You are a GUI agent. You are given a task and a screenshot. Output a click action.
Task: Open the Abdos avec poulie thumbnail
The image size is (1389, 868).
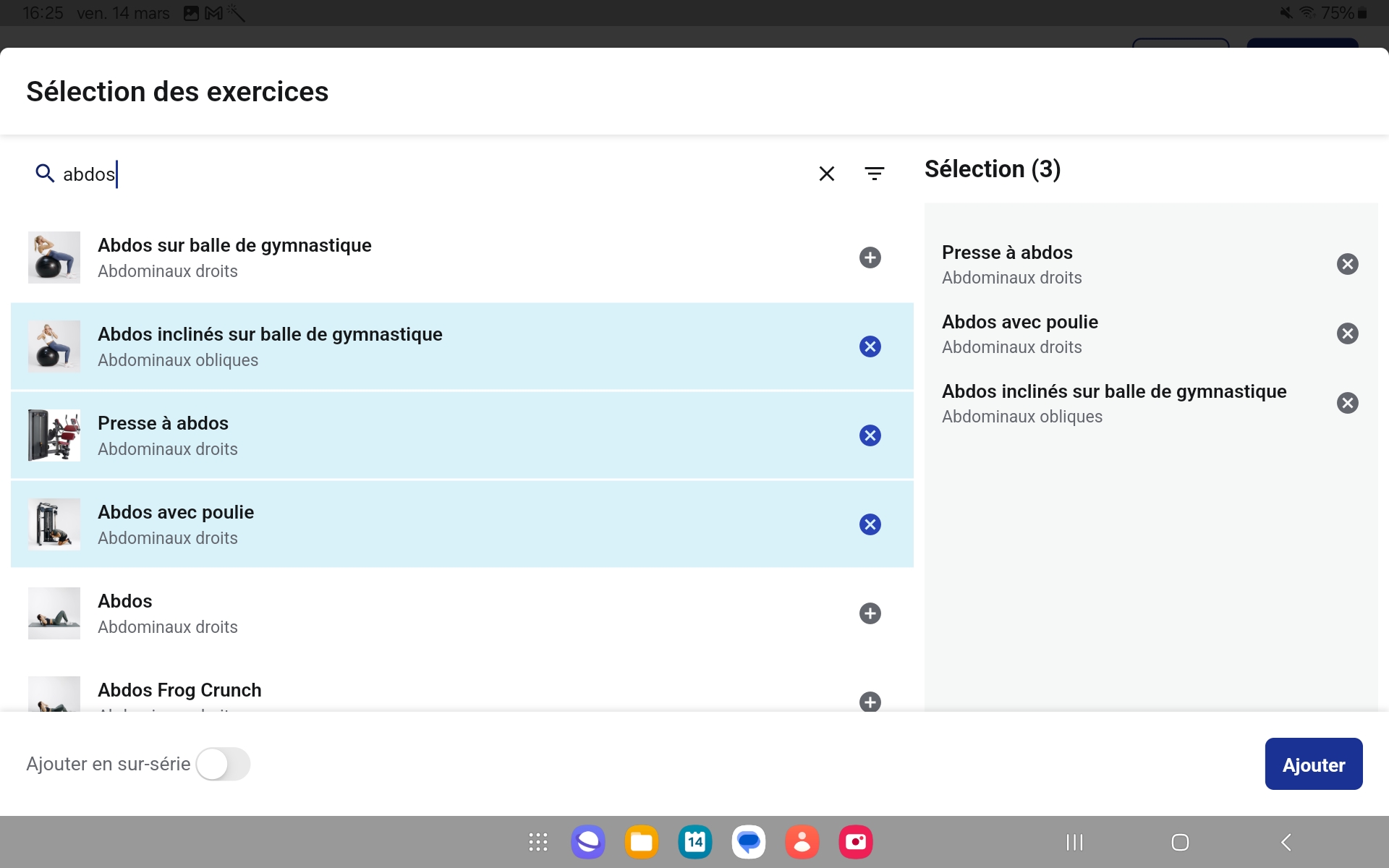click(x=54, y=524)
